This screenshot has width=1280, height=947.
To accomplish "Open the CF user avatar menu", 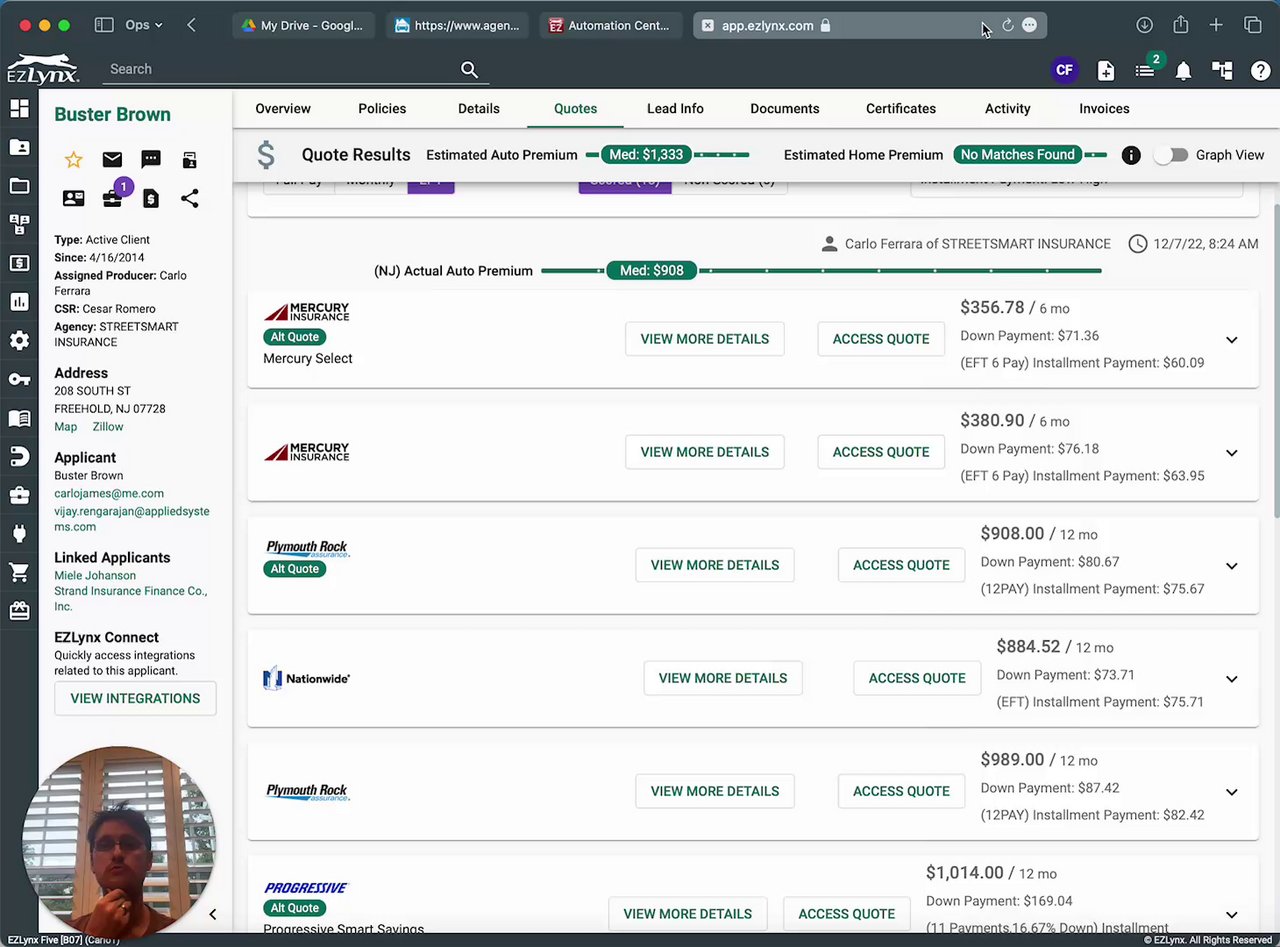I will tap(1064, 70).
